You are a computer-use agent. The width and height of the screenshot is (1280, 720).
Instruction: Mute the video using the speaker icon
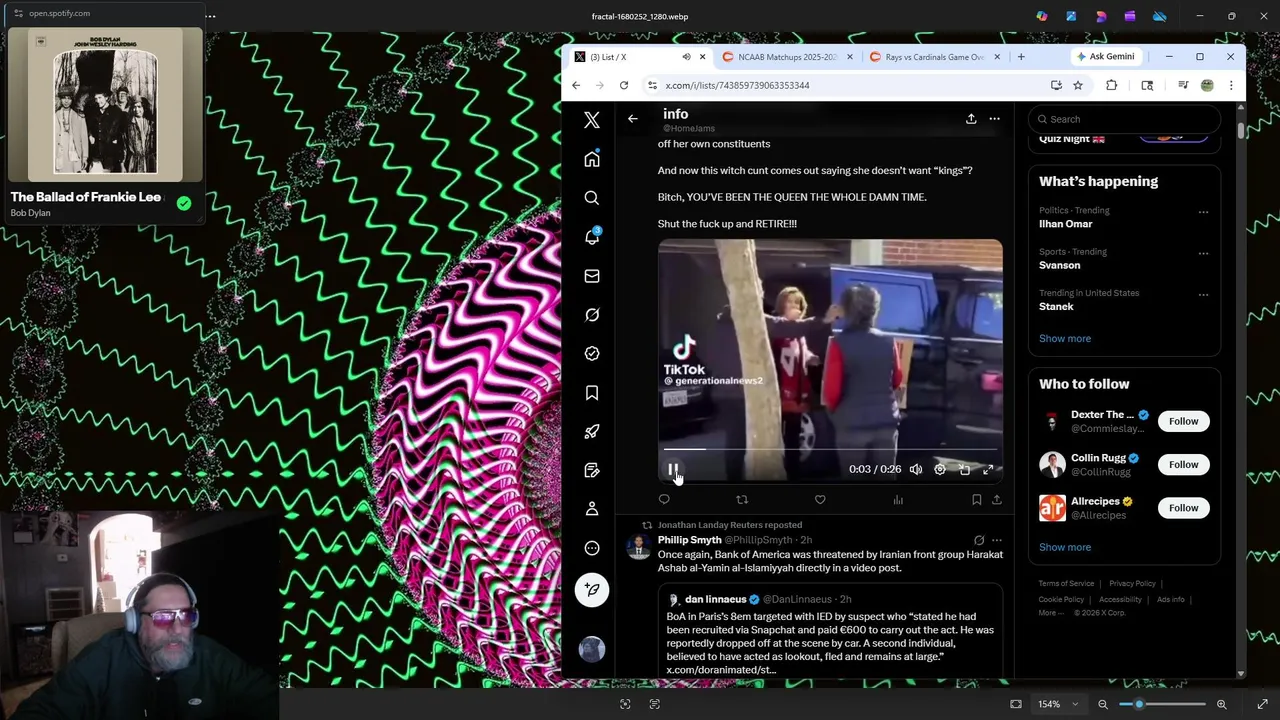pos(915,469)
